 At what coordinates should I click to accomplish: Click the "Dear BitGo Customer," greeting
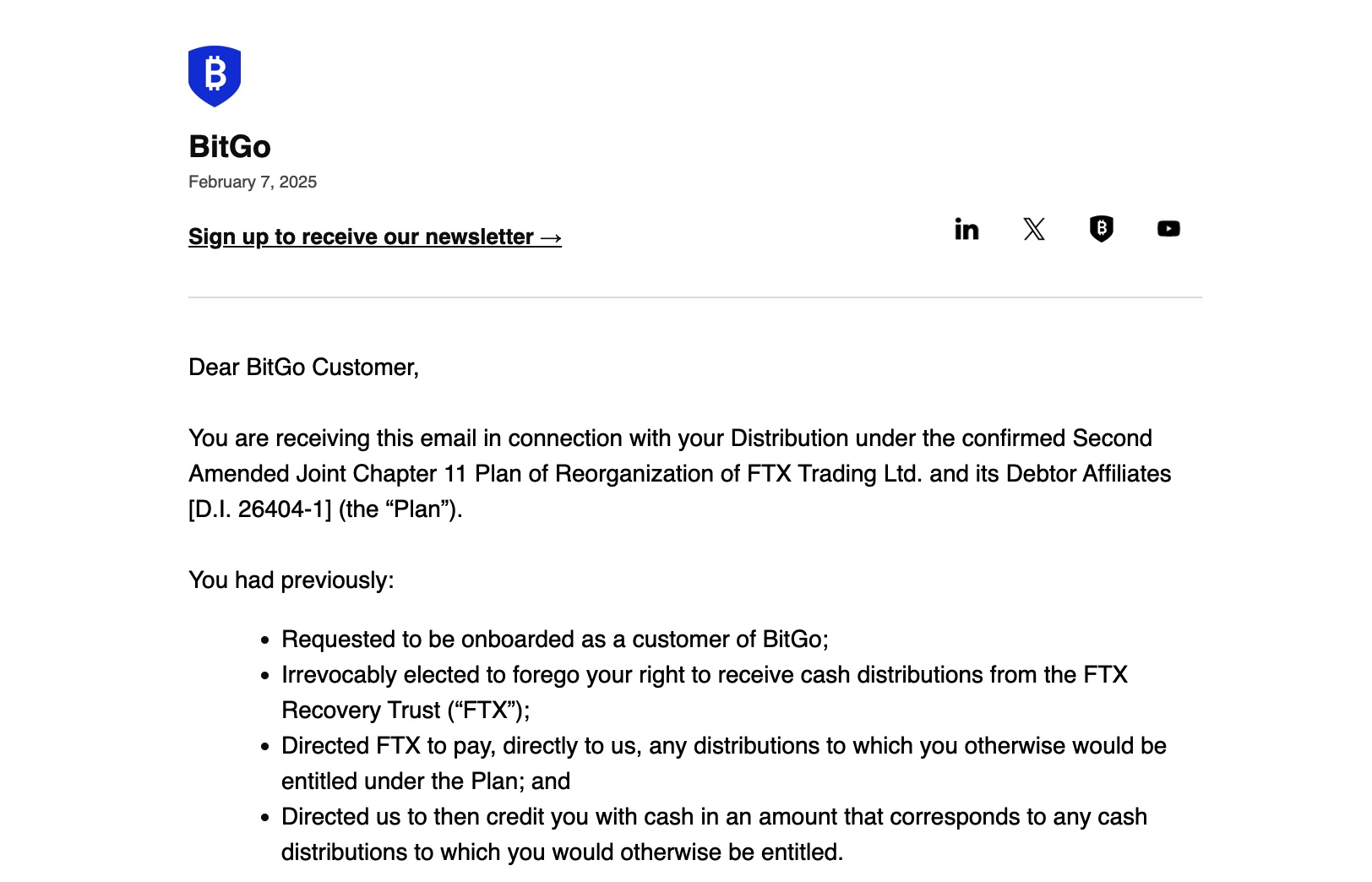303,367
